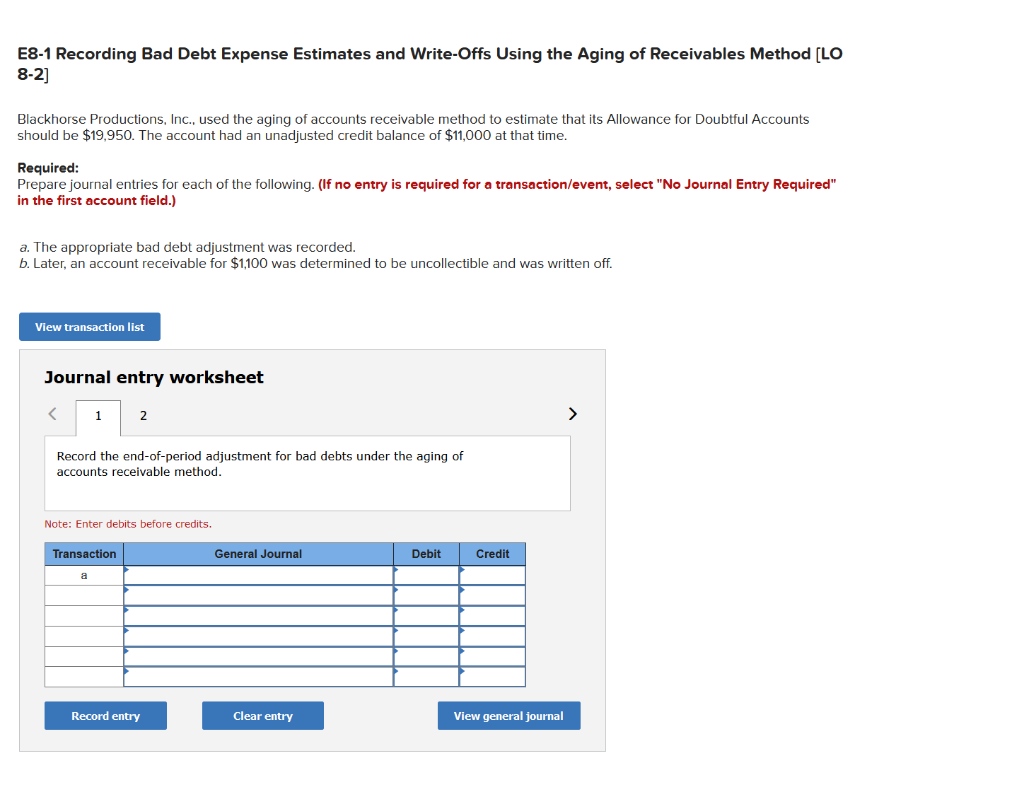Click the View transaction list button
The width and height of the screenshot is (1024, 792).
tap(89, 326)
